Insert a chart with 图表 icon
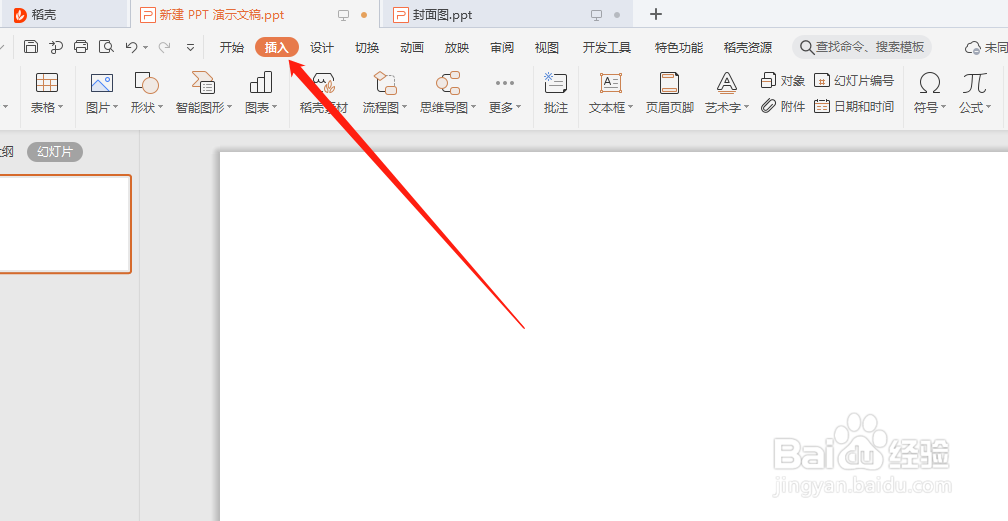This screenshot has width=1008, height=521. (261, 83)
